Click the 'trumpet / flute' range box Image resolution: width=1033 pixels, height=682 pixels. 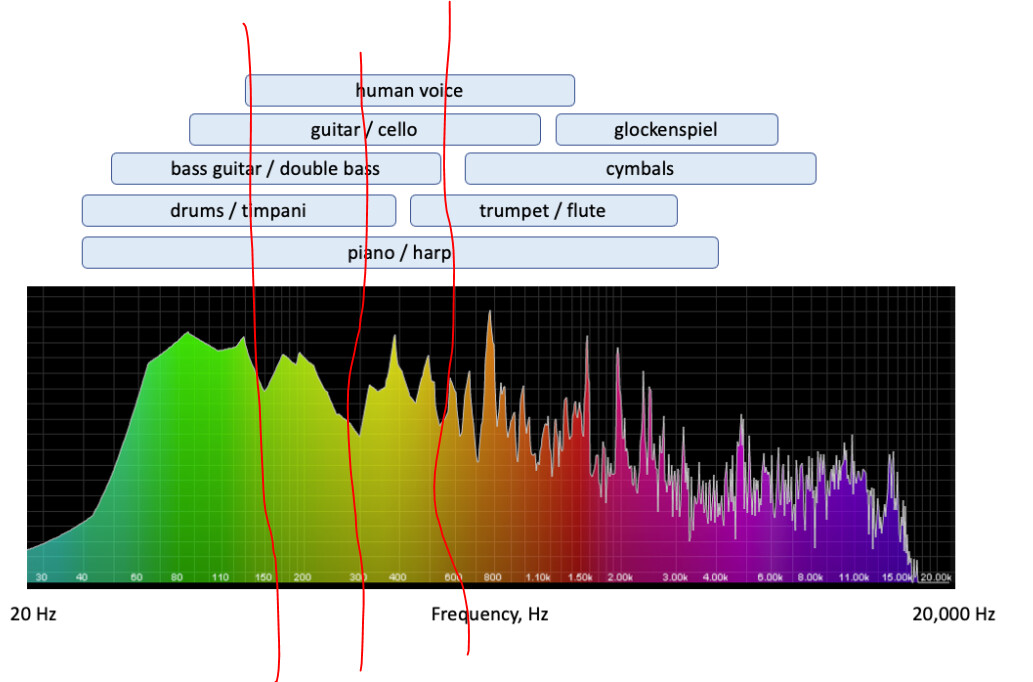[x=544, y=211]
